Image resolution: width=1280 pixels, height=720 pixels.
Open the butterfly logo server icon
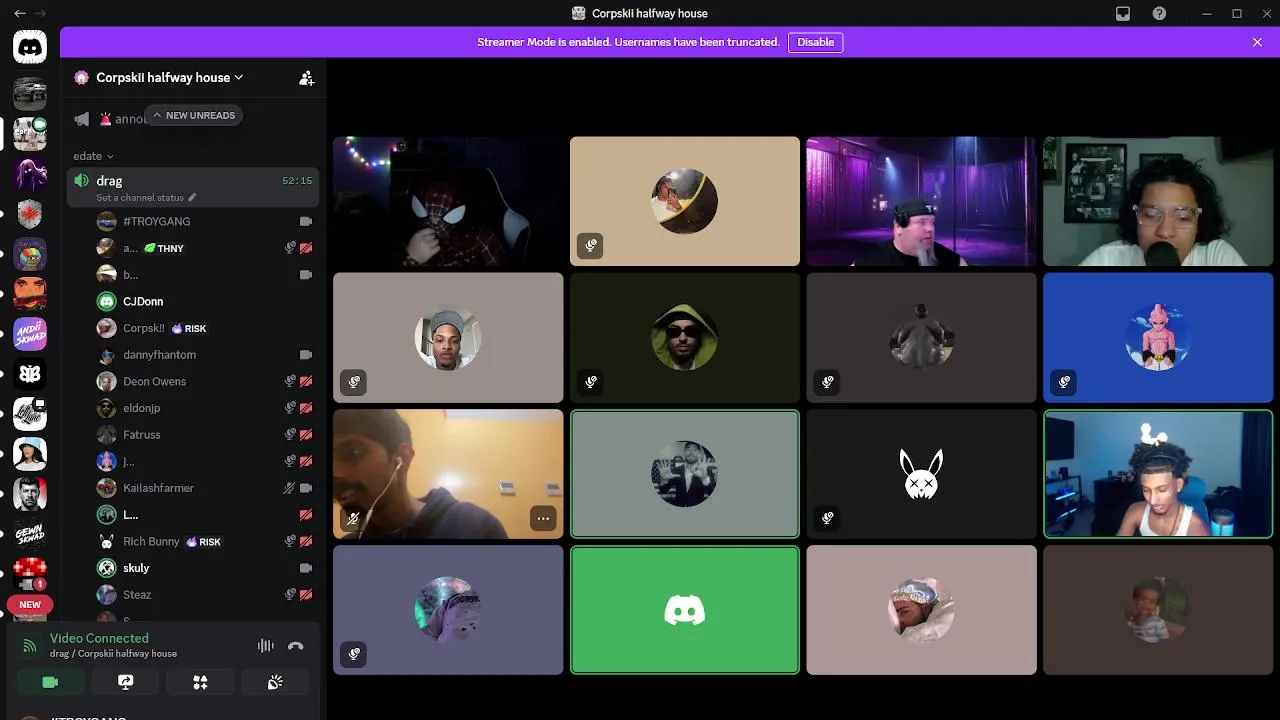click(x=30, y=373)
